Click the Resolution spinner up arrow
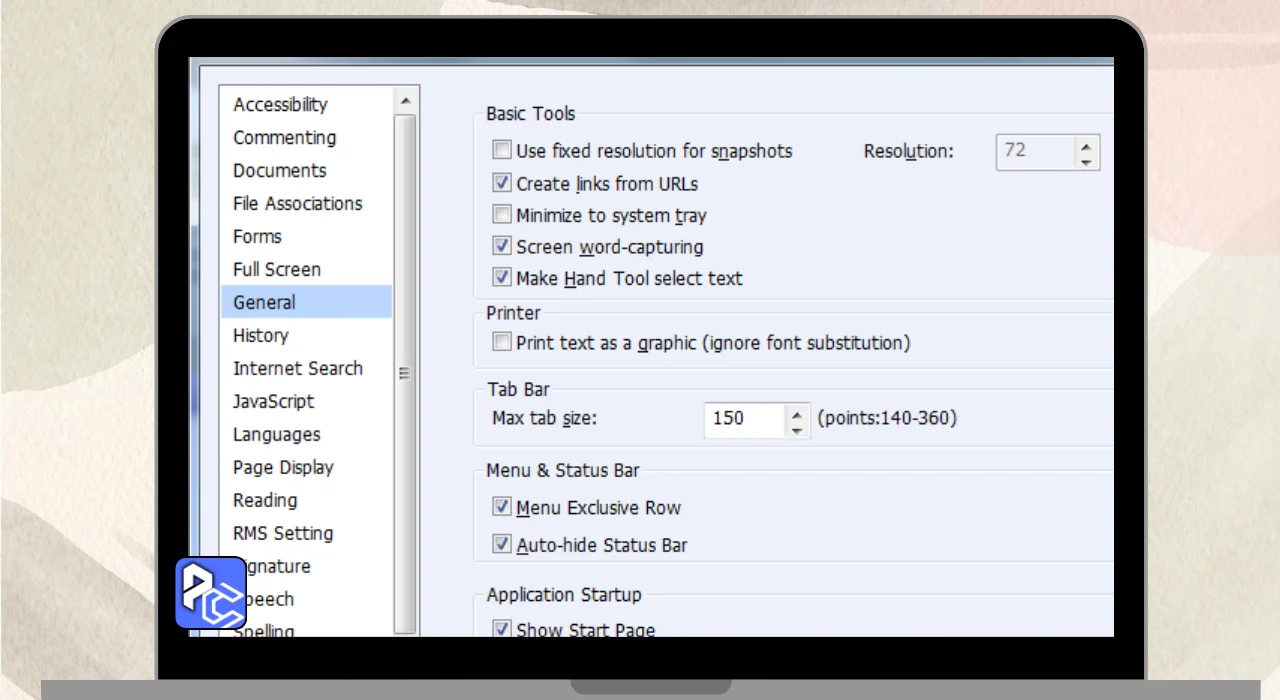This screenshot has height=700, width=1280. (x=1086, y=144)
